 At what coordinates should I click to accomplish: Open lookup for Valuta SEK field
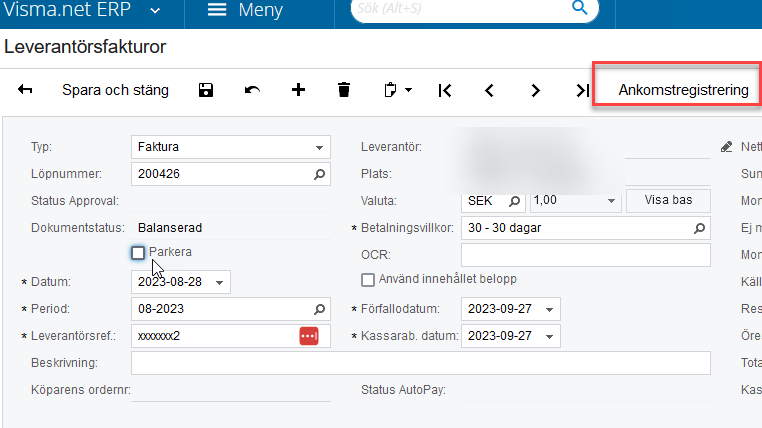[514, 201]
